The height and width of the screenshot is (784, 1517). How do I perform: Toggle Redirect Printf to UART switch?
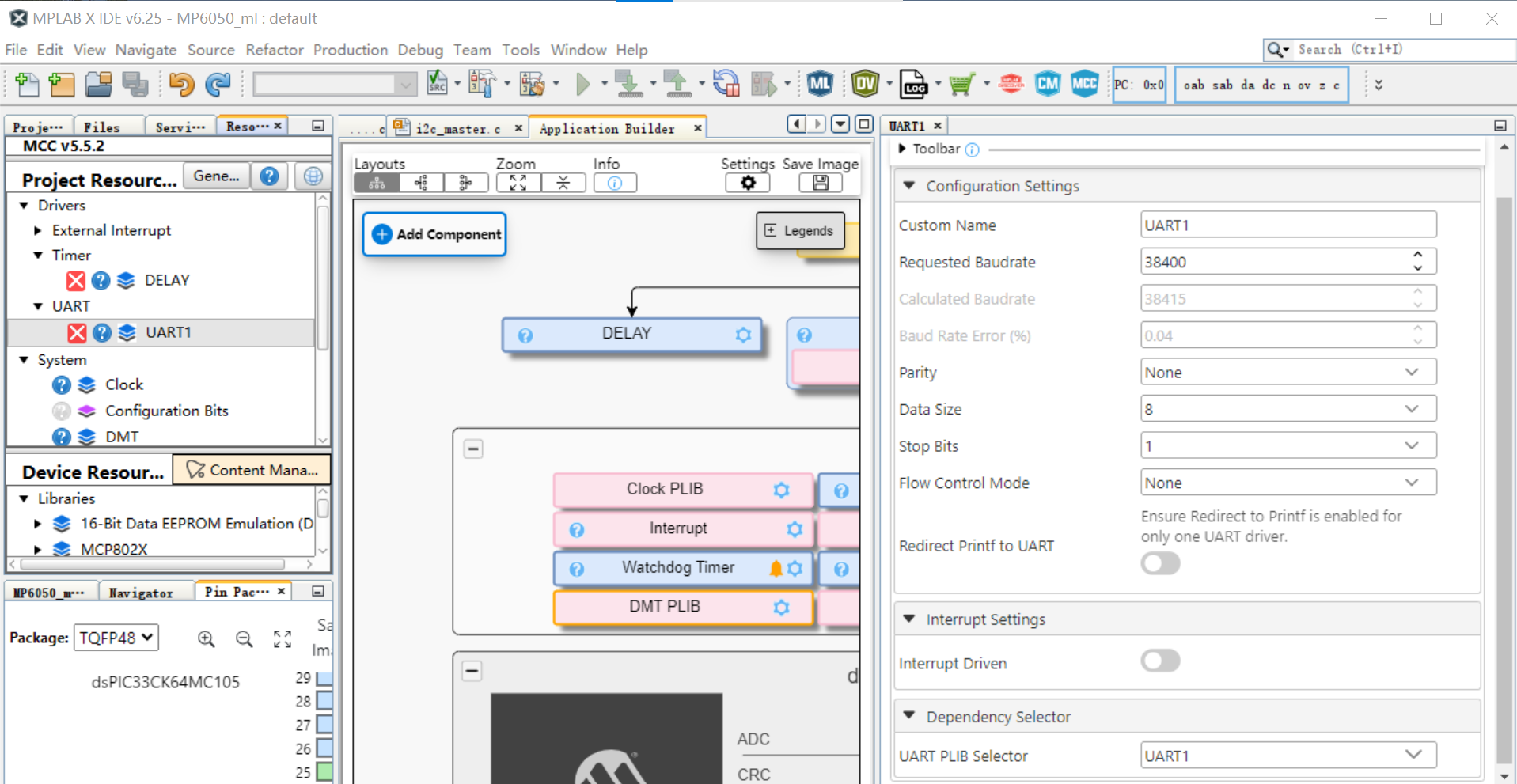pyautogui.click(x=1160, y=563)
